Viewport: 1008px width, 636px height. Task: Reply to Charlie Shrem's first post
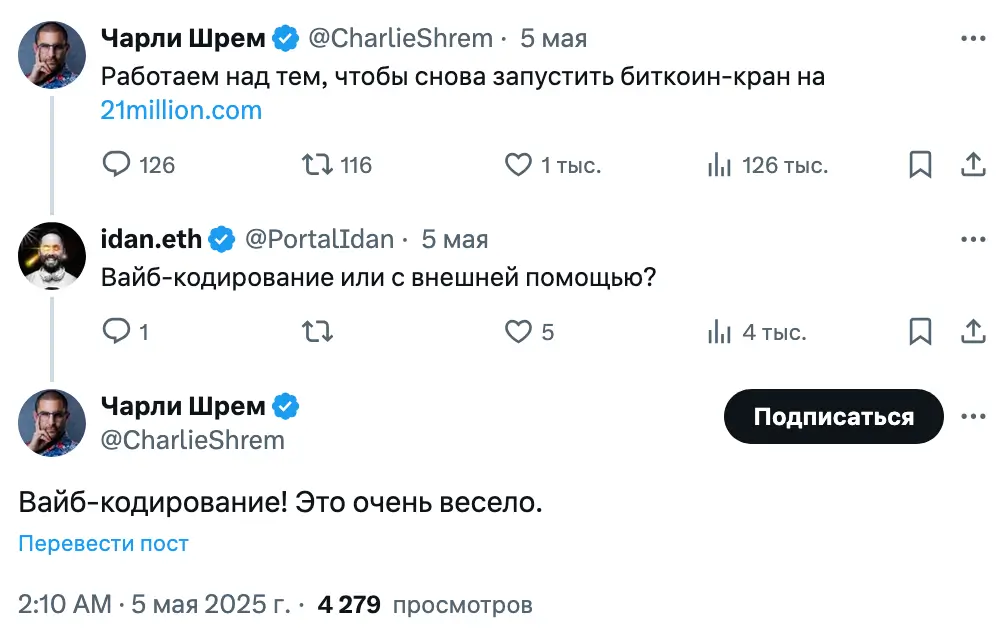click(118, 165)
